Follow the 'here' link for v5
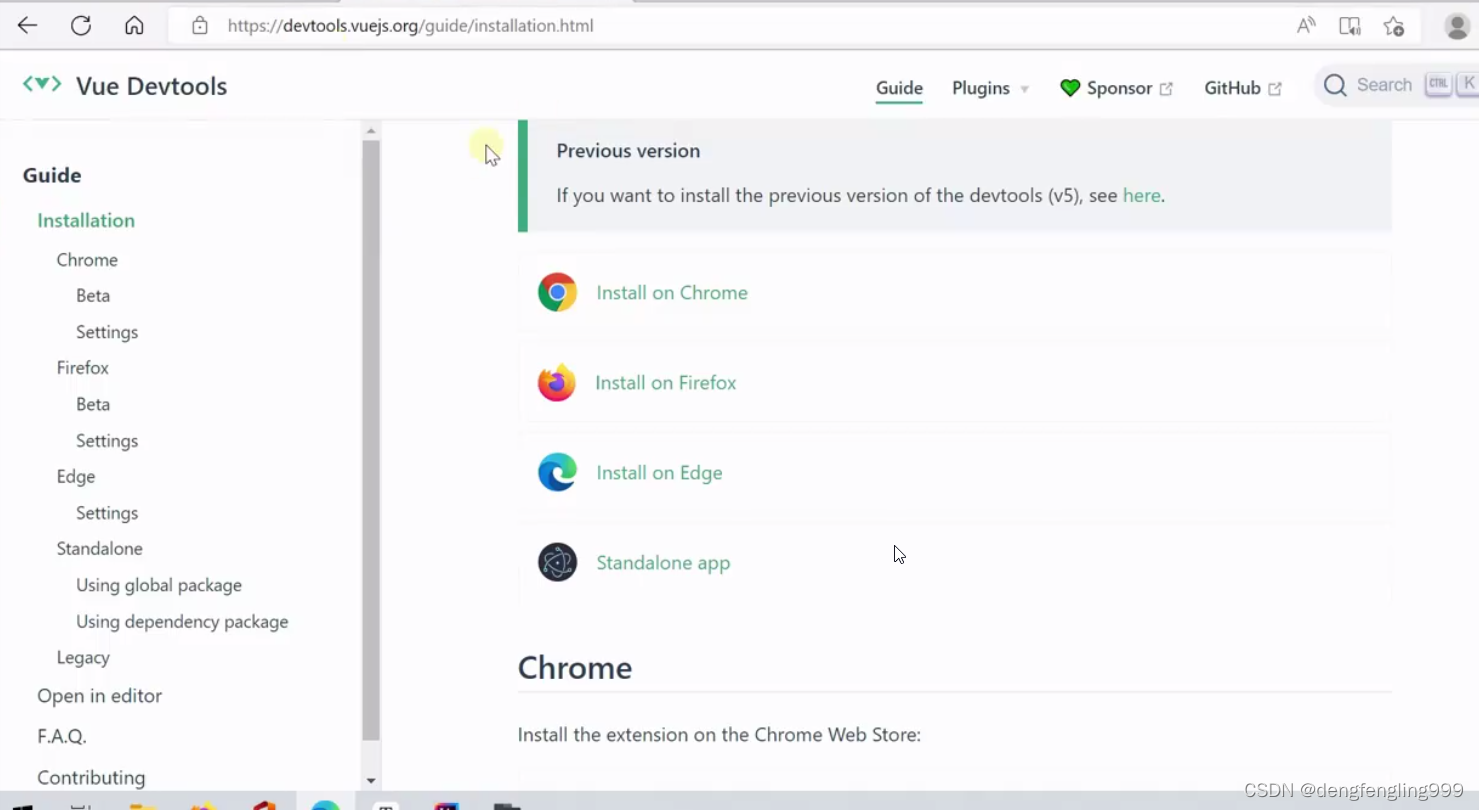Image resolution: width=1479 pixels, height=810 pixels. pos(1141,196)
